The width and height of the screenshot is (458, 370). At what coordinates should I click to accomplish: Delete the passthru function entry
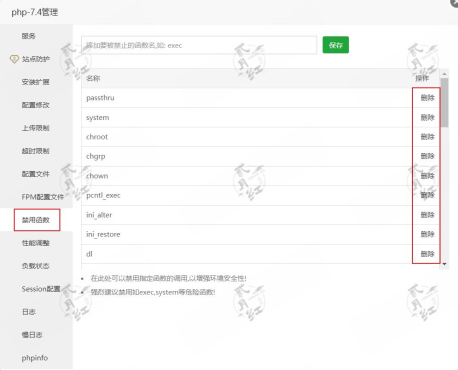tap(427, 98)
